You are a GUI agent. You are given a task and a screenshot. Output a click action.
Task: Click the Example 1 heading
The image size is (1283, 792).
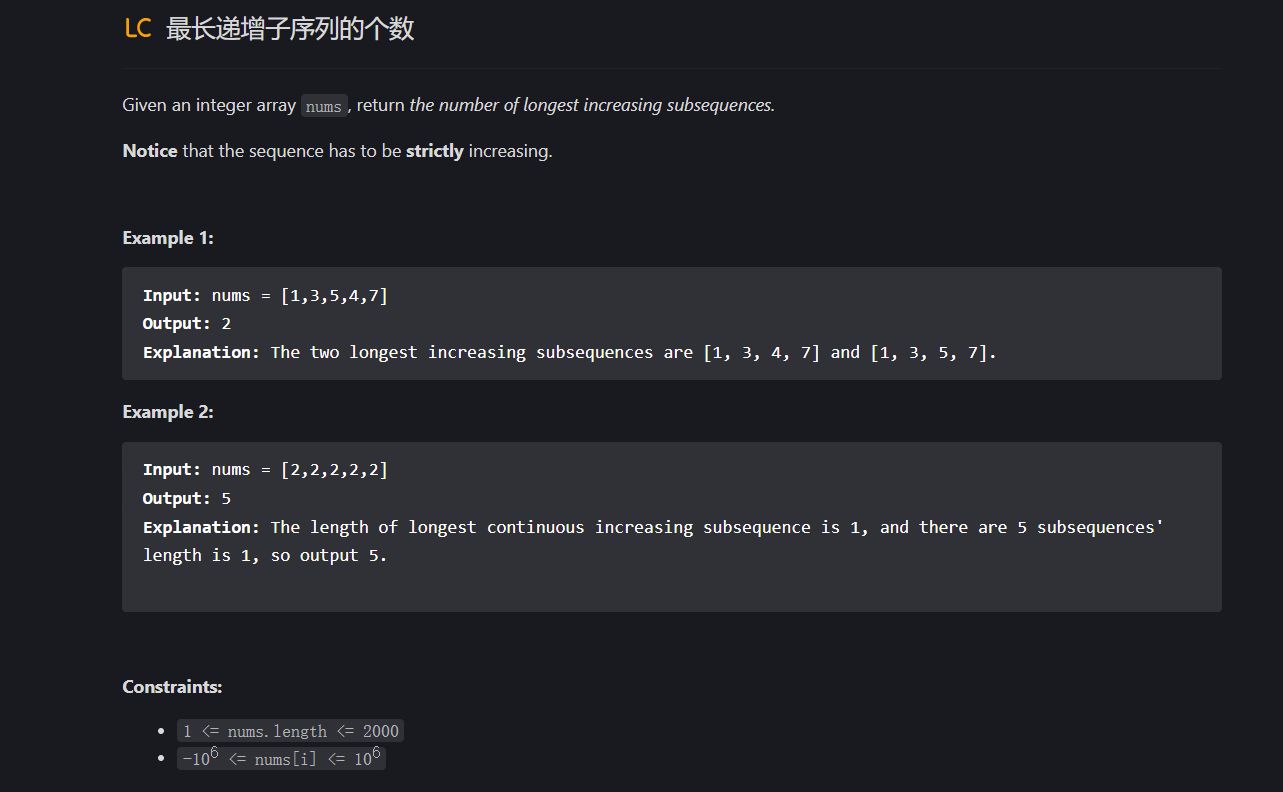168,238
